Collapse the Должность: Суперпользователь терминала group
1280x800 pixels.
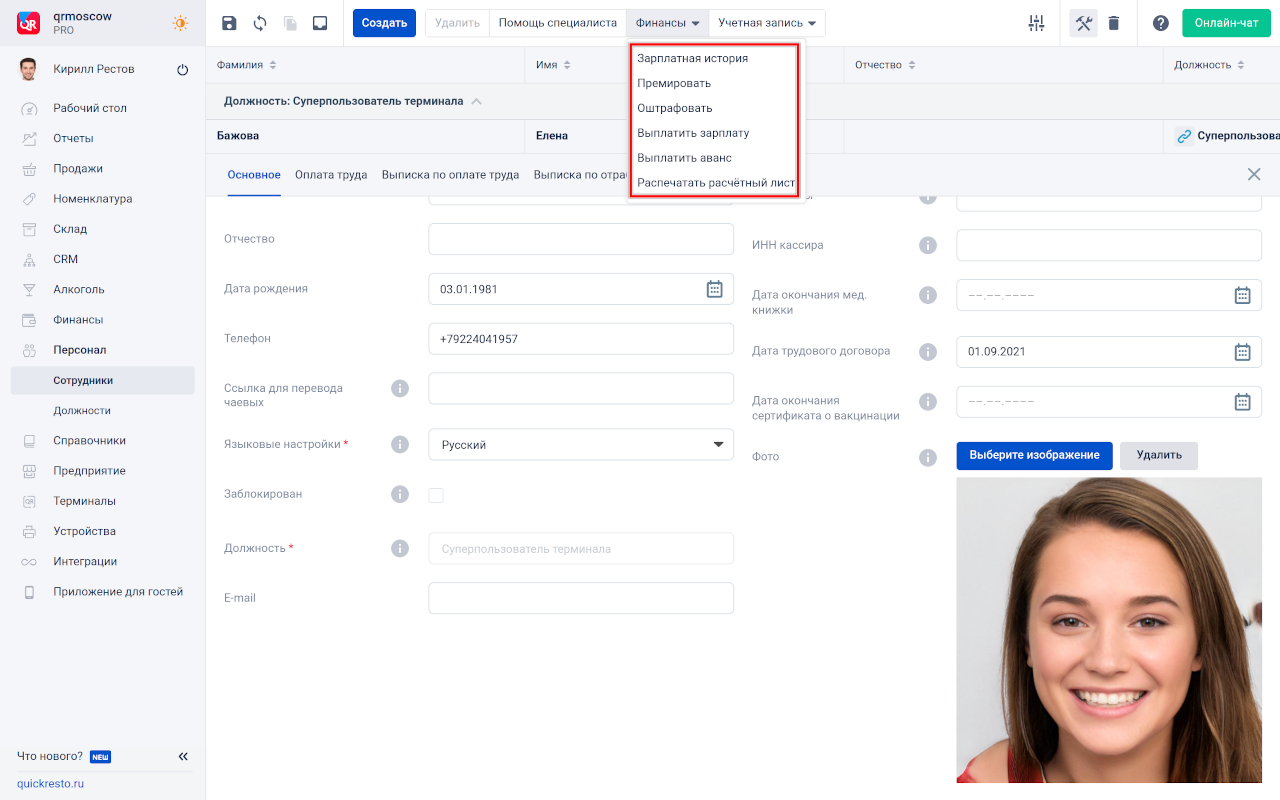click(476, 101)
